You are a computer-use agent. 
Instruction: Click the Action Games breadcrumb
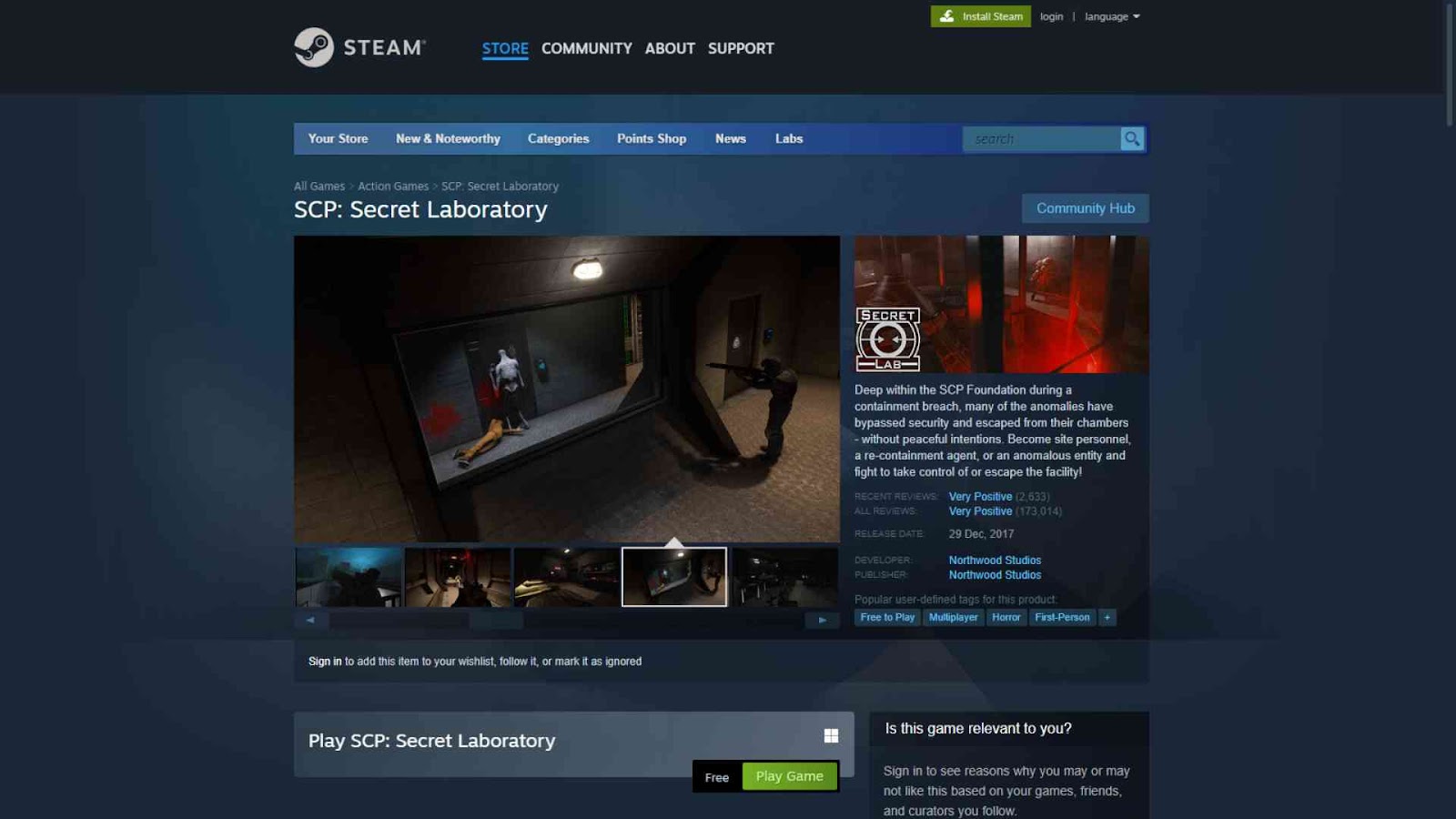click(x=393, y=186)
